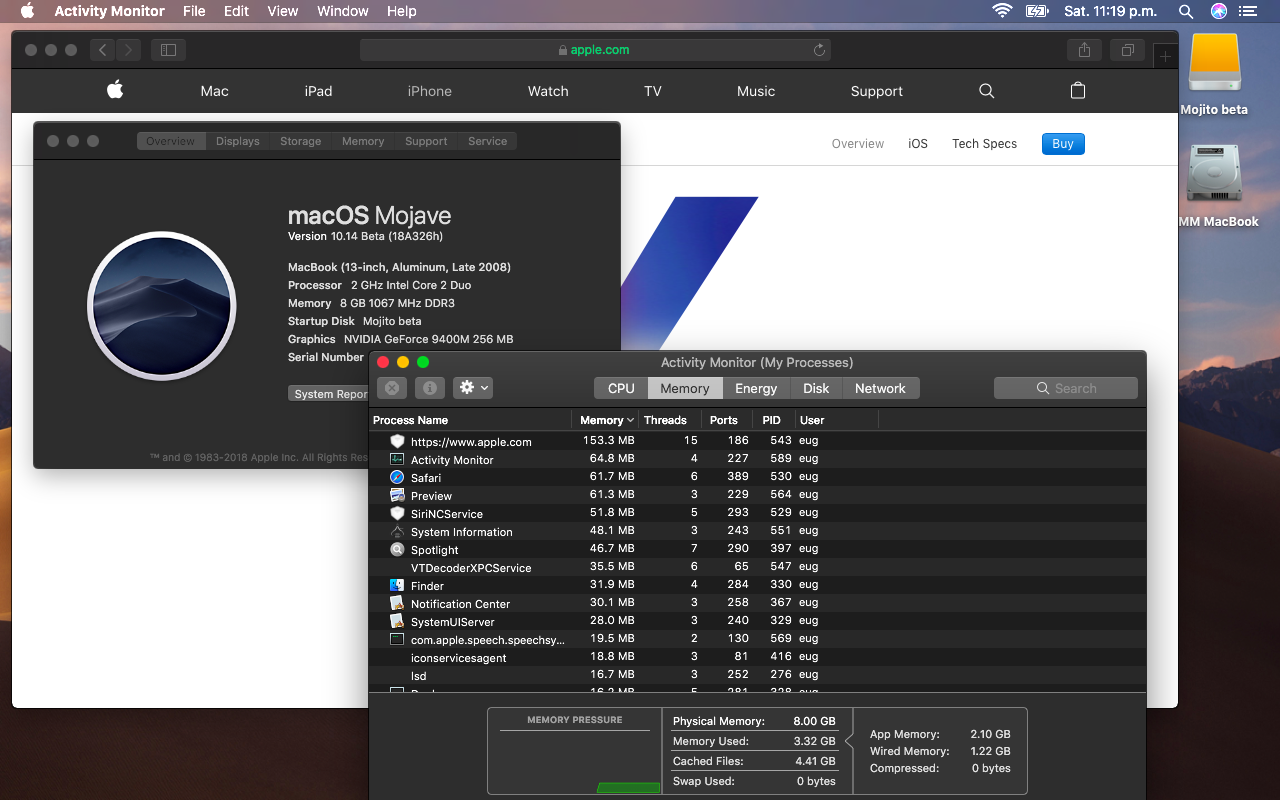1280x800 pixels.
Task: Sort by Memory column header
Action: [x=607, y=420]
